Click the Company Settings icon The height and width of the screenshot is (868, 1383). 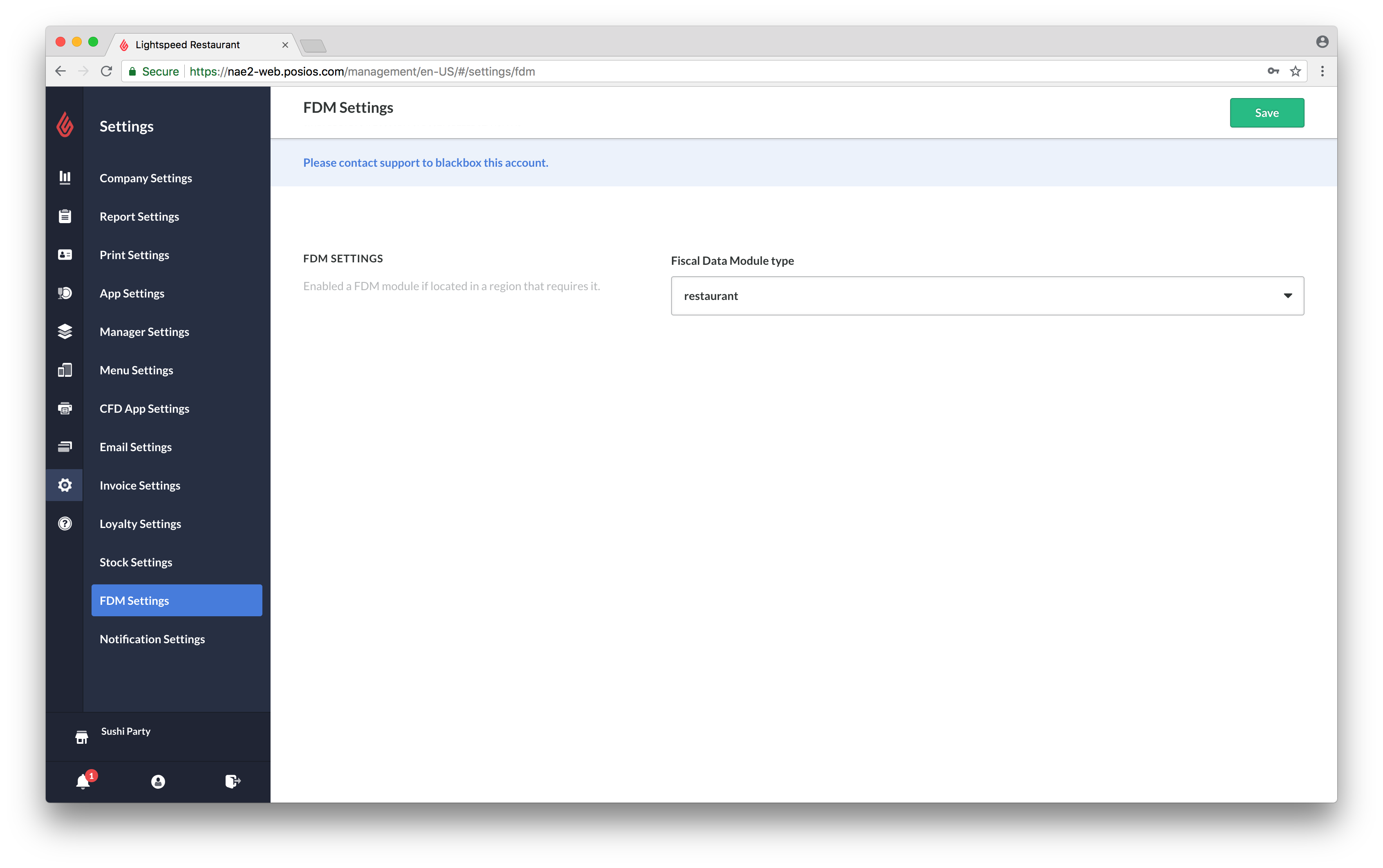(x=65, y=178)
